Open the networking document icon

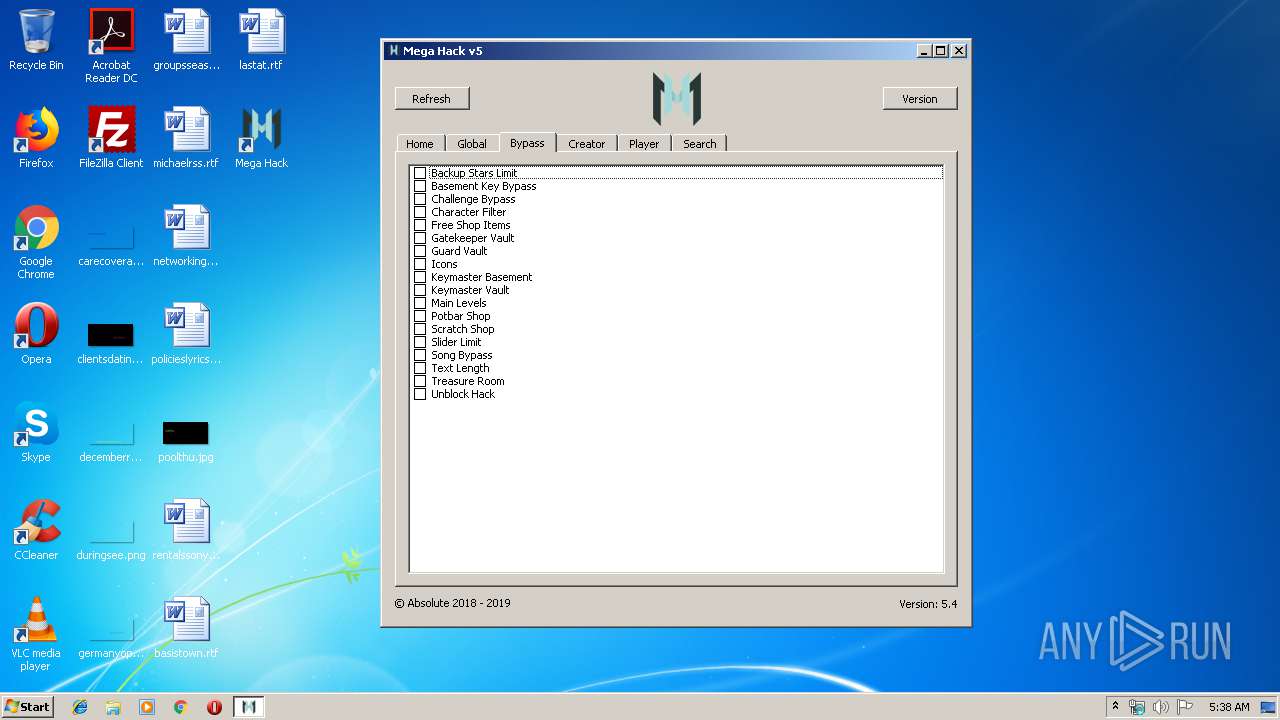(x=186, y=236)
